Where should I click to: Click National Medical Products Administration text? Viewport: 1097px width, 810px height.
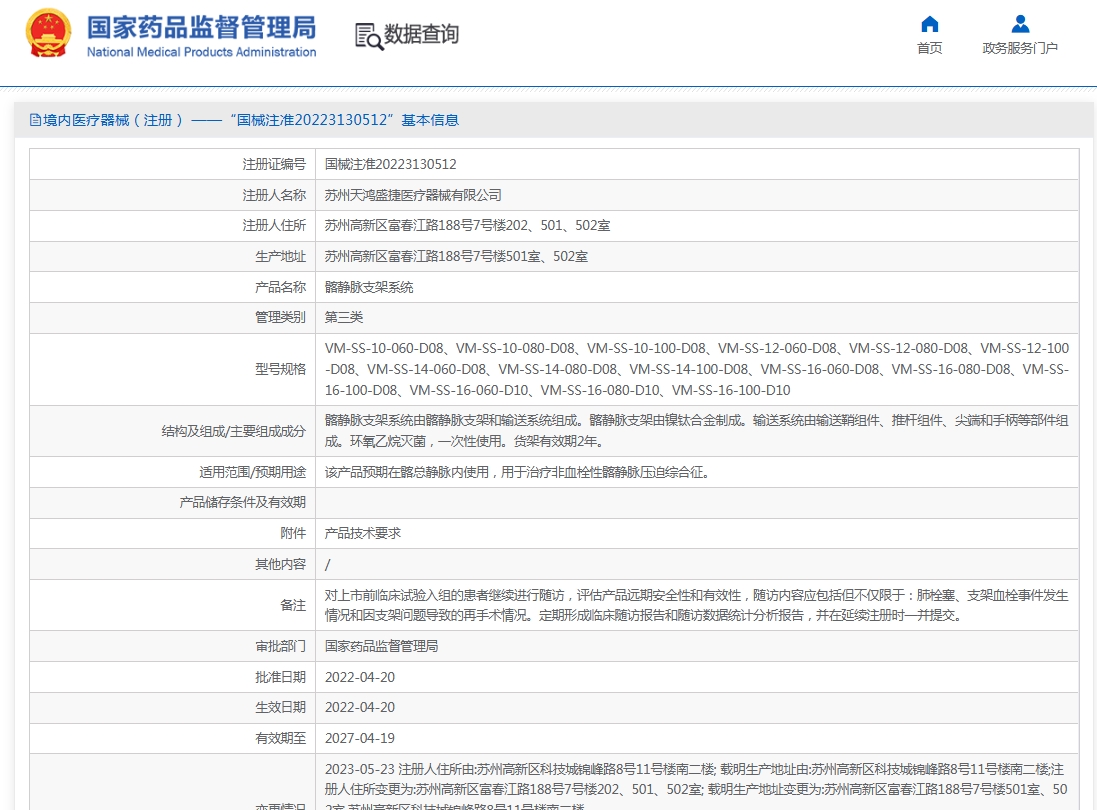click(x=201, y=52)
